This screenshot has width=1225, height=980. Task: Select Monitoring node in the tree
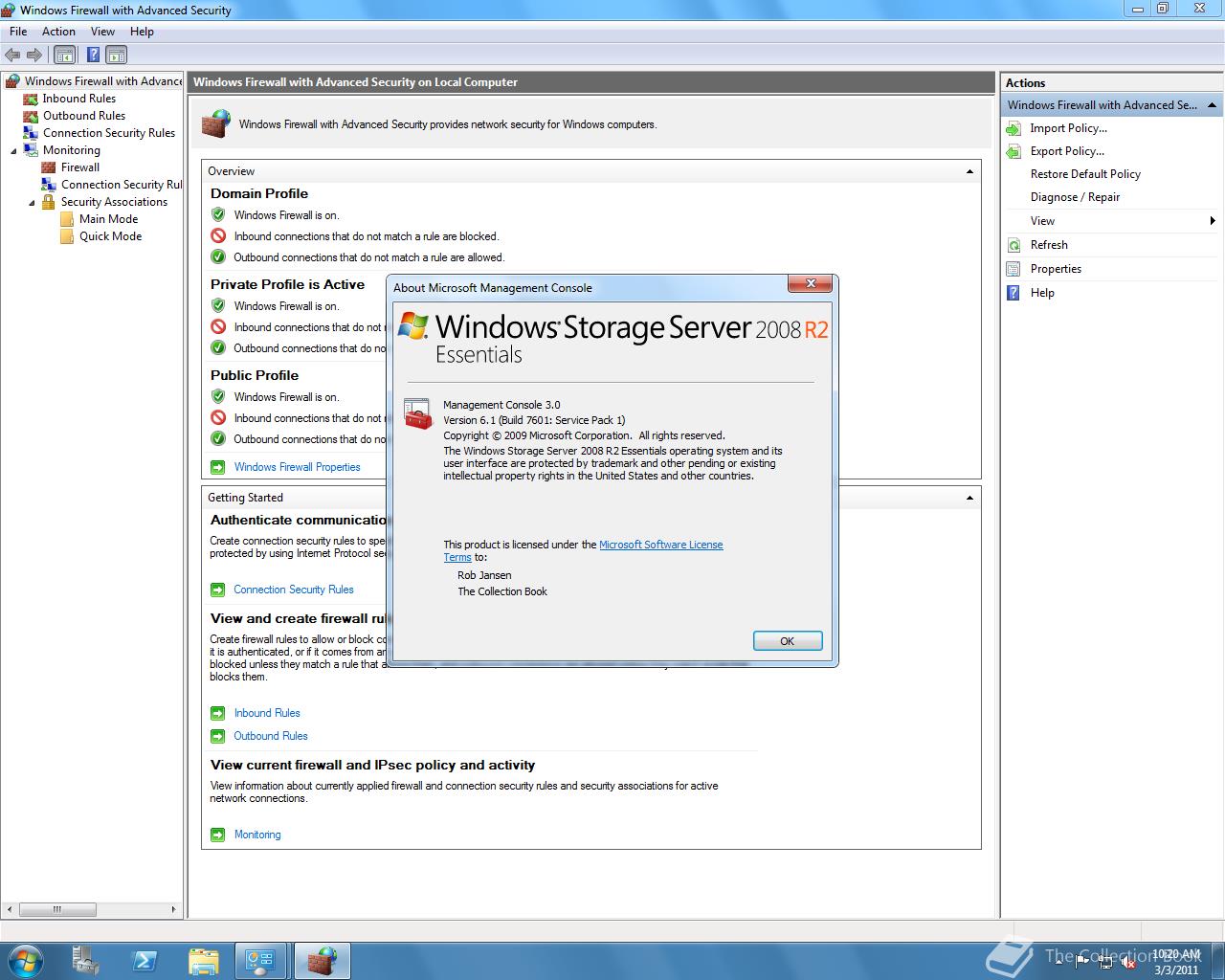pos(71,150)
